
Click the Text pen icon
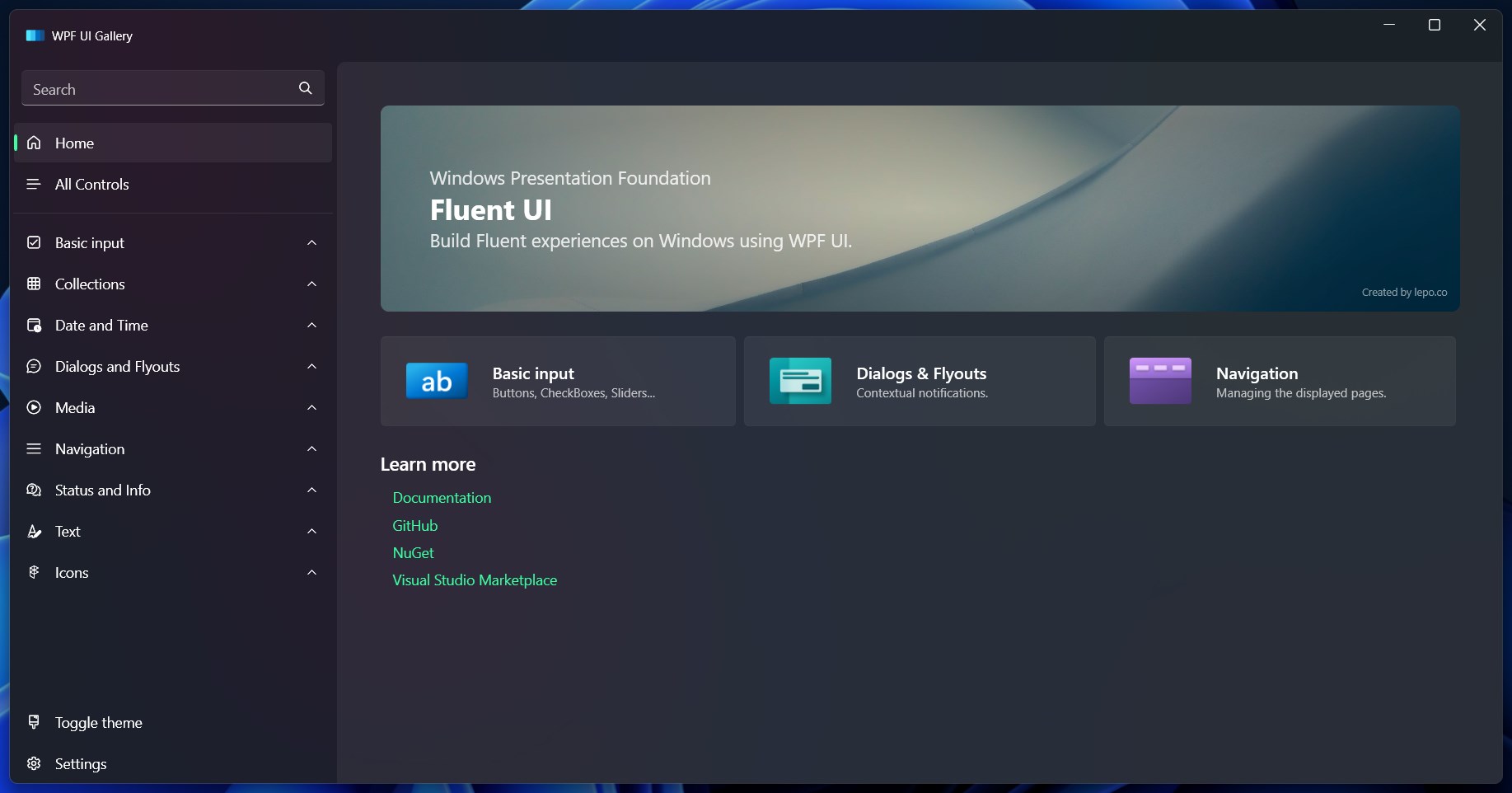(x=34, y=531)
